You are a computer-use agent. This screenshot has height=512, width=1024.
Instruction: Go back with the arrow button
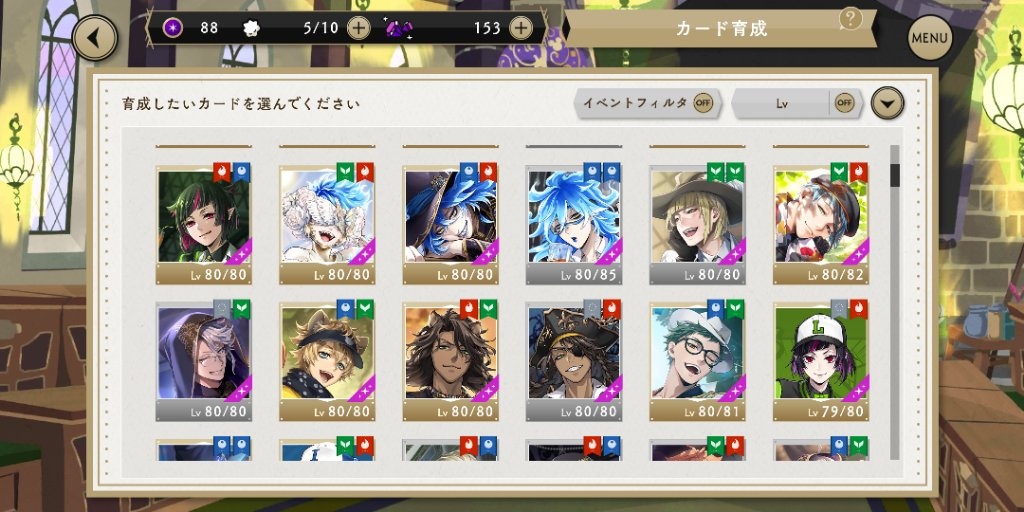click(x=95, y=37)
